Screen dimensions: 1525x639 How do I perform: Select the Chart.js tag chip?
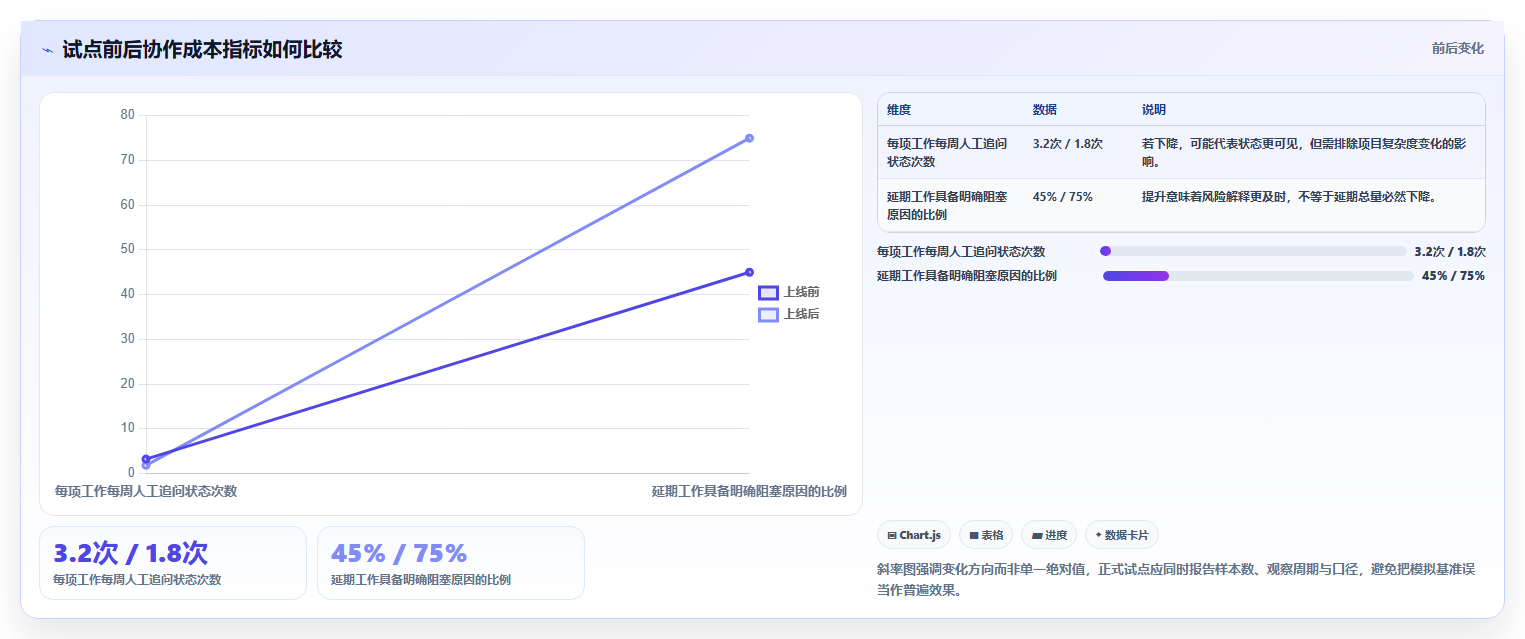pos(914,535)
